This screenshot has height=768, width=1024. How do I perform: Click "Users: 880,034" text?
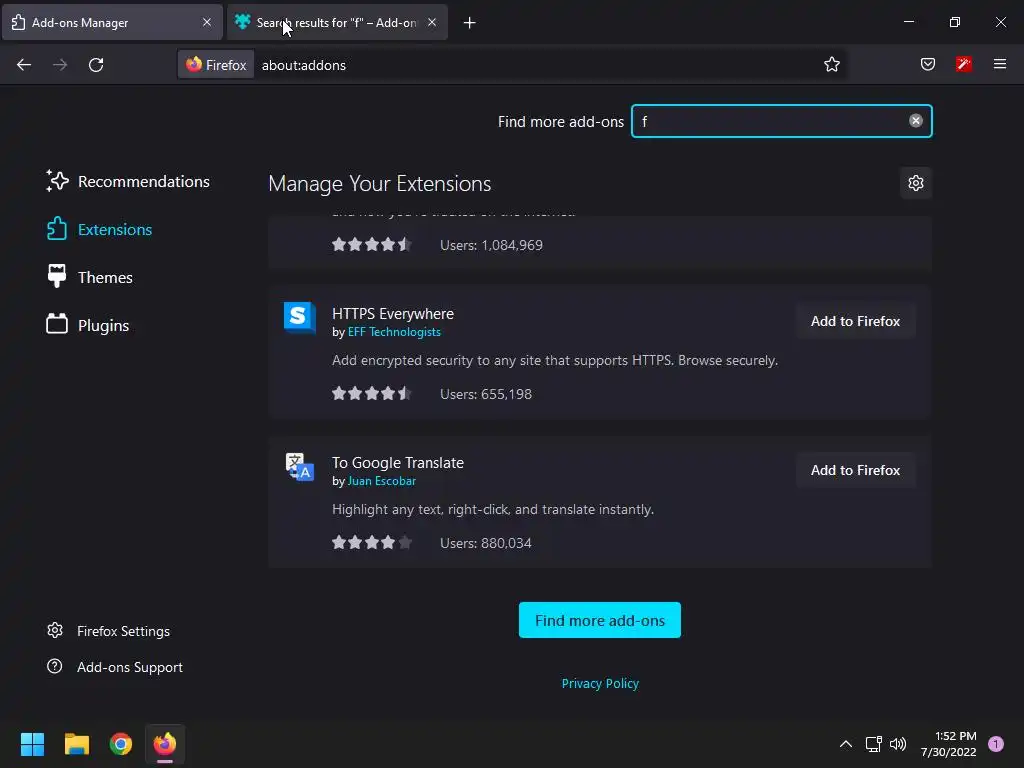tap(485, 543)
